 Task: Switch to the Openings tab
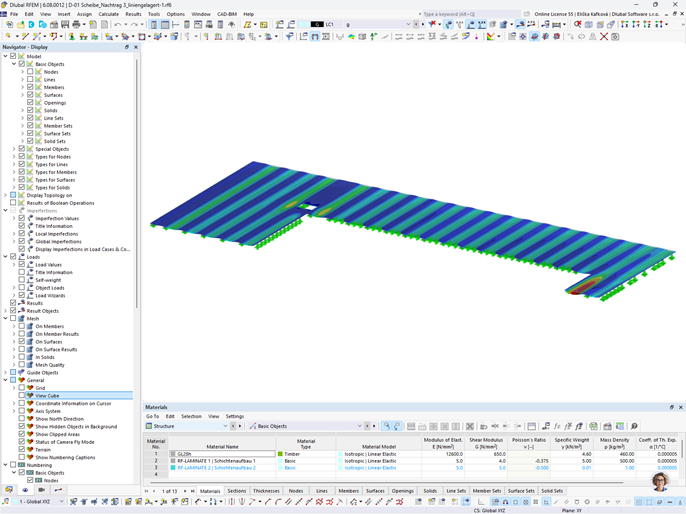pyautogui.click(x=402, y=491)
